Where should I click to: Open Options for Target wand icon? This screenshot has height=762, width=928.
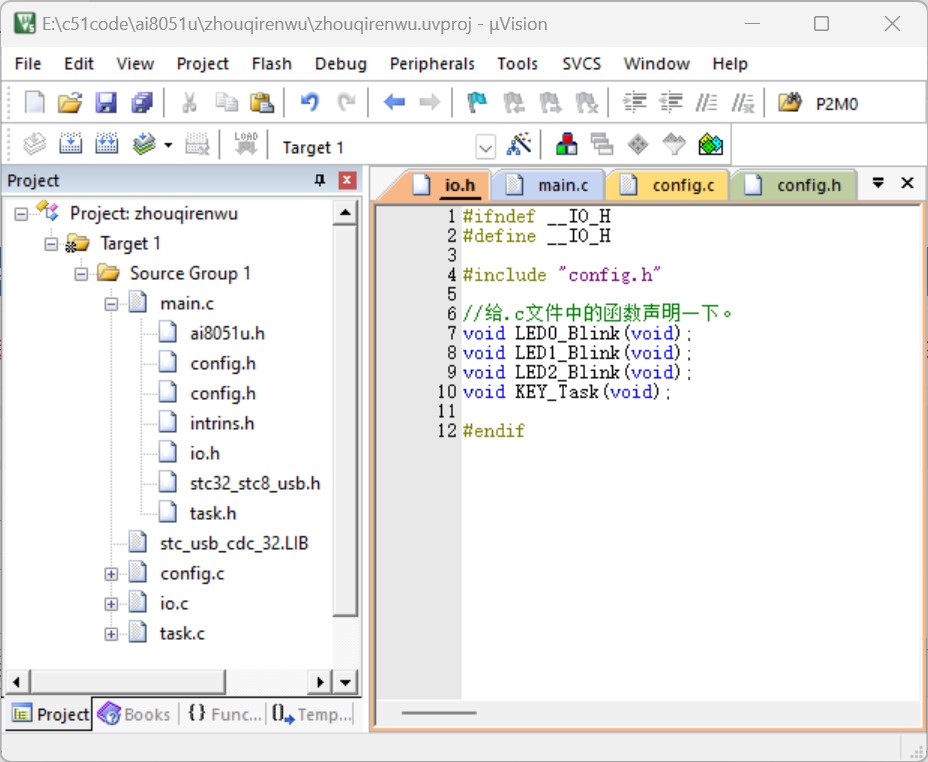click(x=519, y=144)
